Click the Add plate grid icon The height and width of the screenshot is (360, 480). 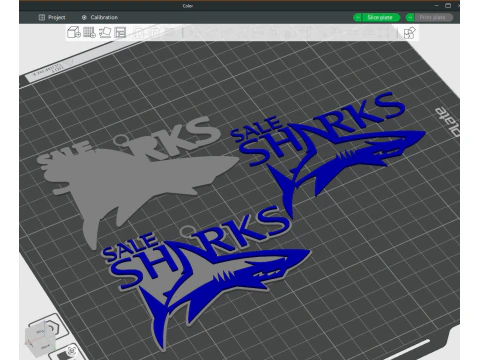pos(89,32)
